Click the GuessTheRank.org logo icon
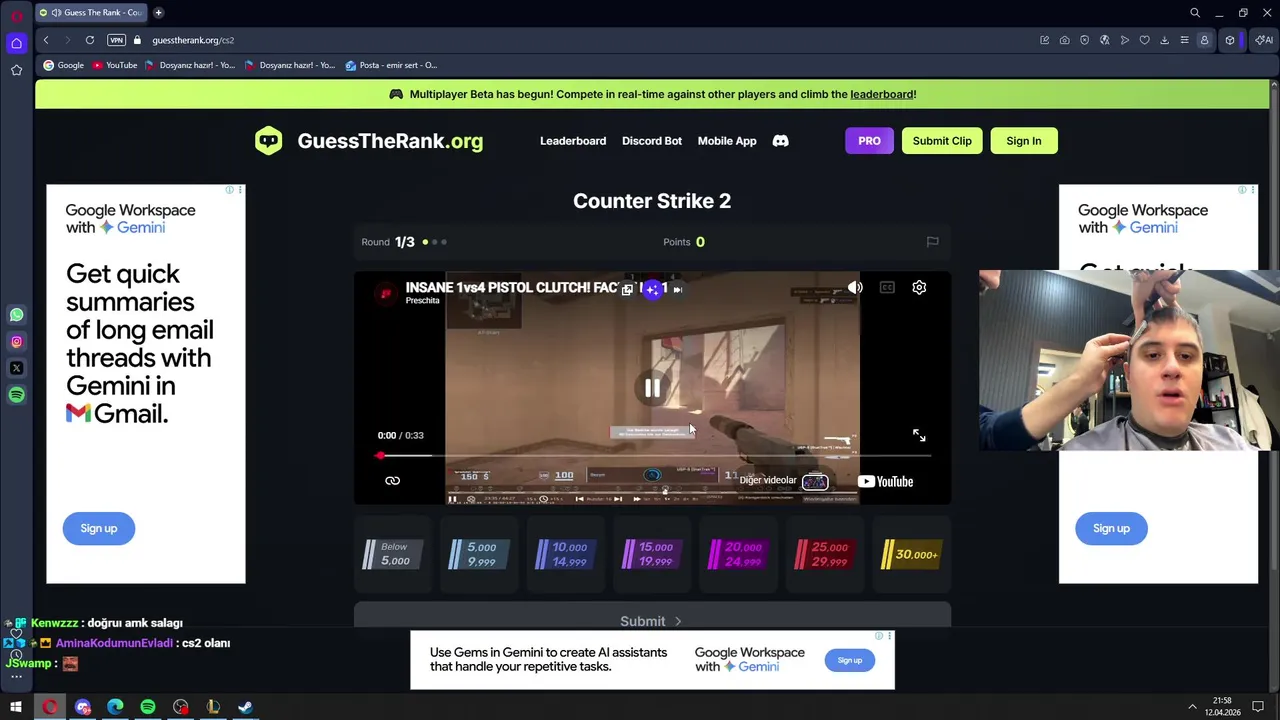Viewport: 1280px width, 720px height. coord(268,141)
